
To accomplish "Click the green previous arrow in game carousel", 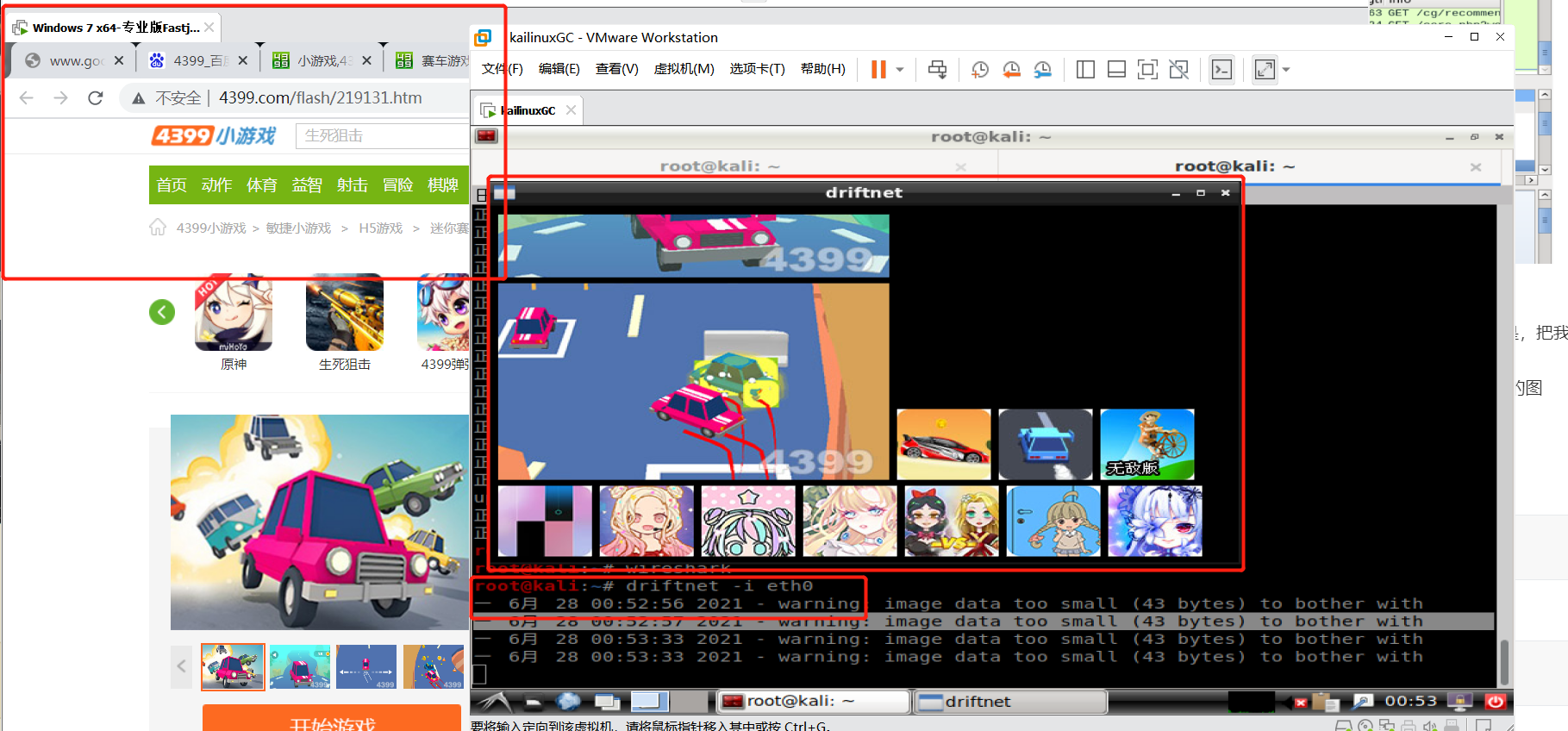I will pos(162,312).
